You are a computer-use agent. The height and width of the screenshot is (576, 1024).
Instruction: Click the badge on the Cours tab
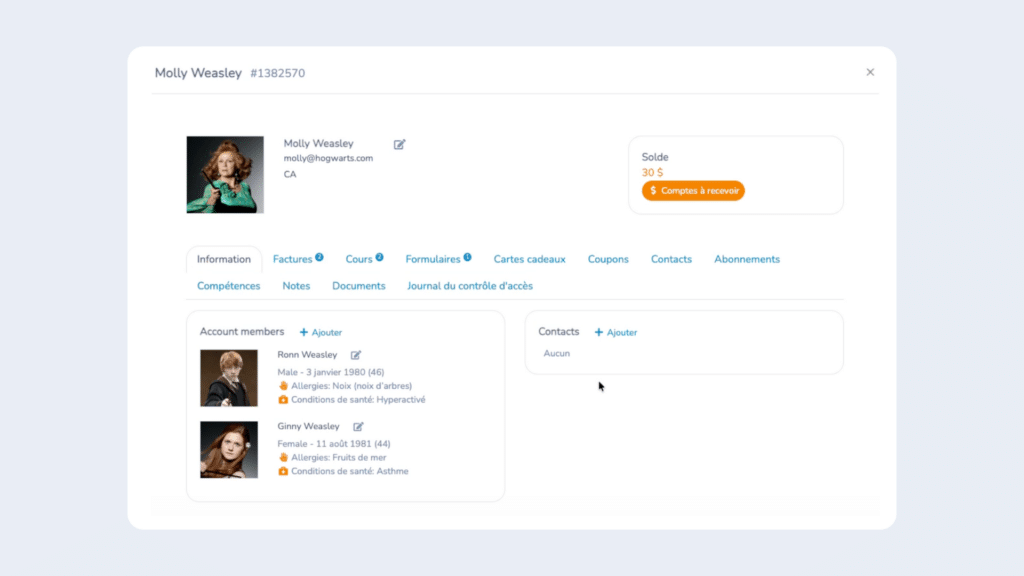tap(379, 257)
